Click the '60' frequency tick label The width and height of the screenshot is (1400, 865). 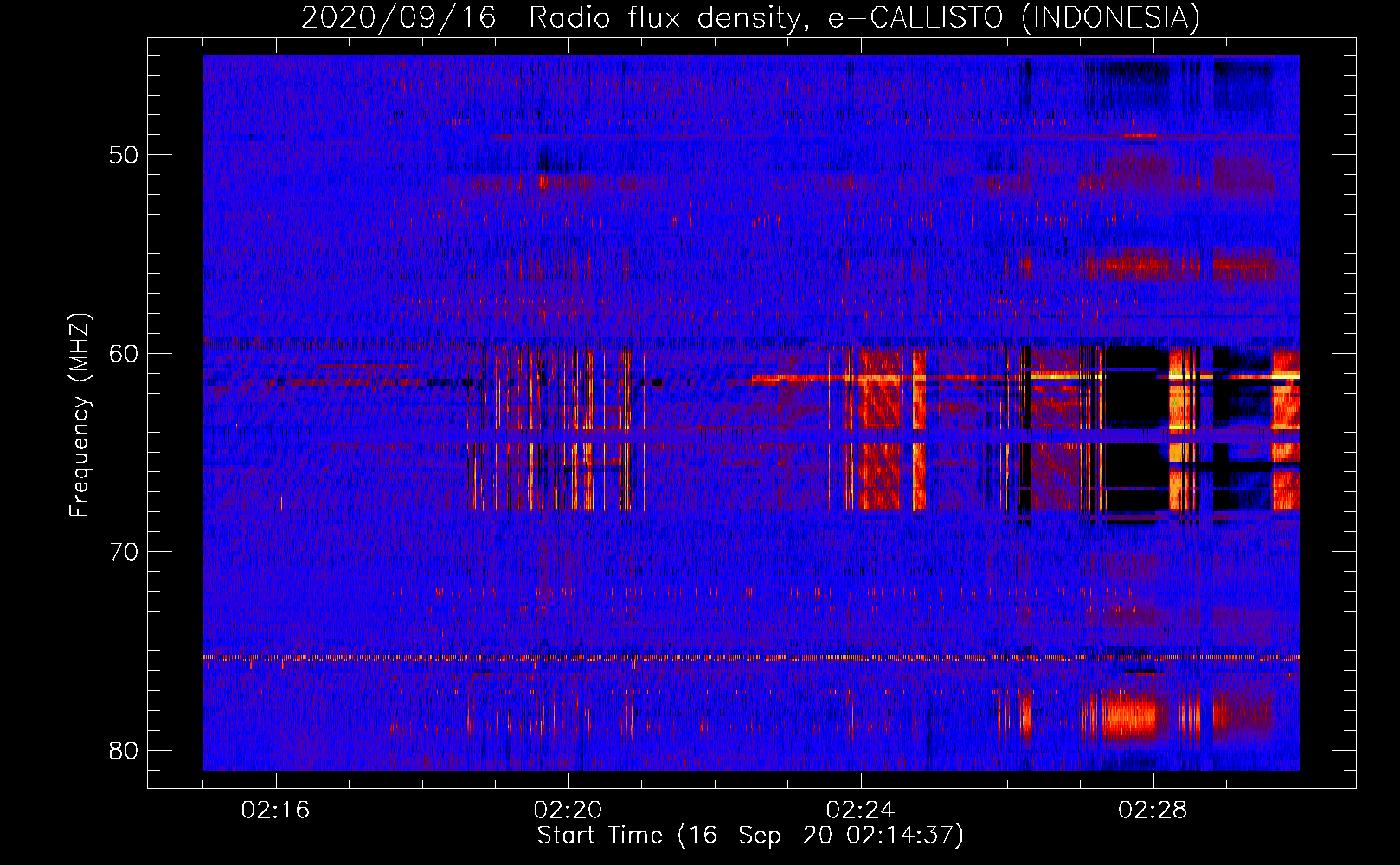coord(123,353)
